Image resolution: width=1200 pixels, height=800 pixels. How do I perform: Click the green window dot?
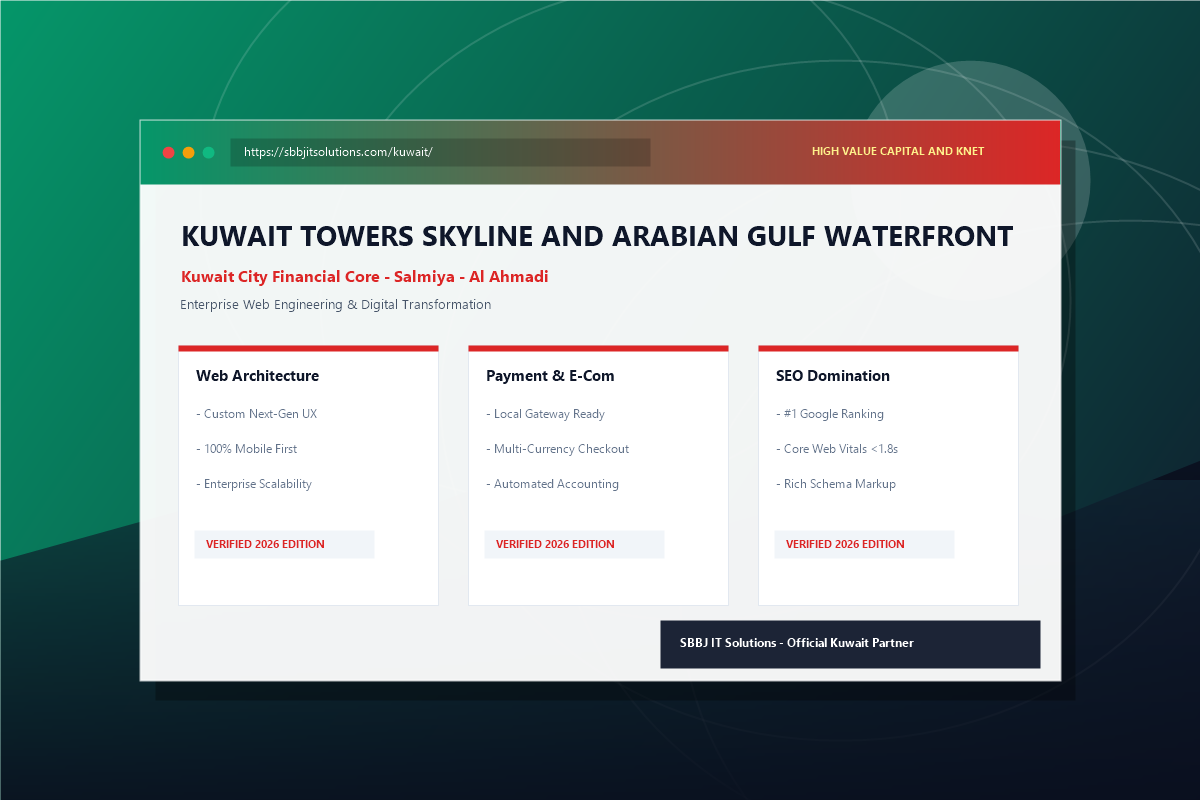pyautogui.click(x=208, y=153)
